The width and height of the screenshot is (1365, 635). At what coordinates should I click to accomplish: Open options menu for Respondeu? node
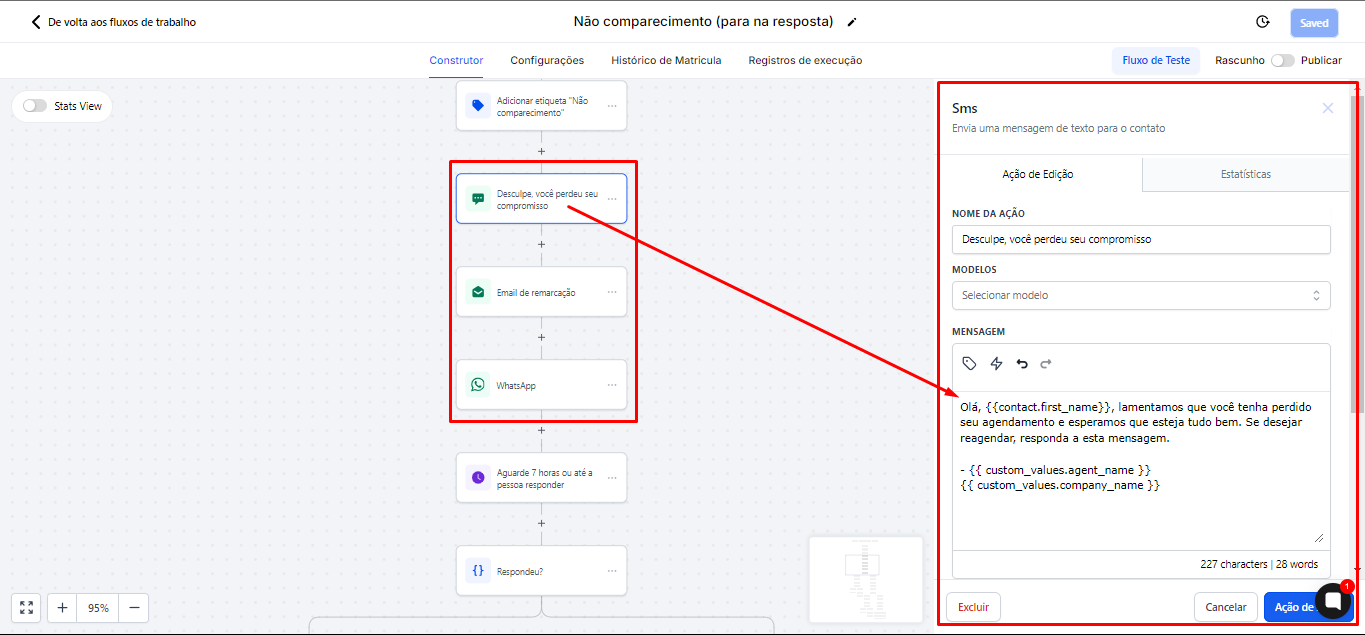(x=612, y=571)
